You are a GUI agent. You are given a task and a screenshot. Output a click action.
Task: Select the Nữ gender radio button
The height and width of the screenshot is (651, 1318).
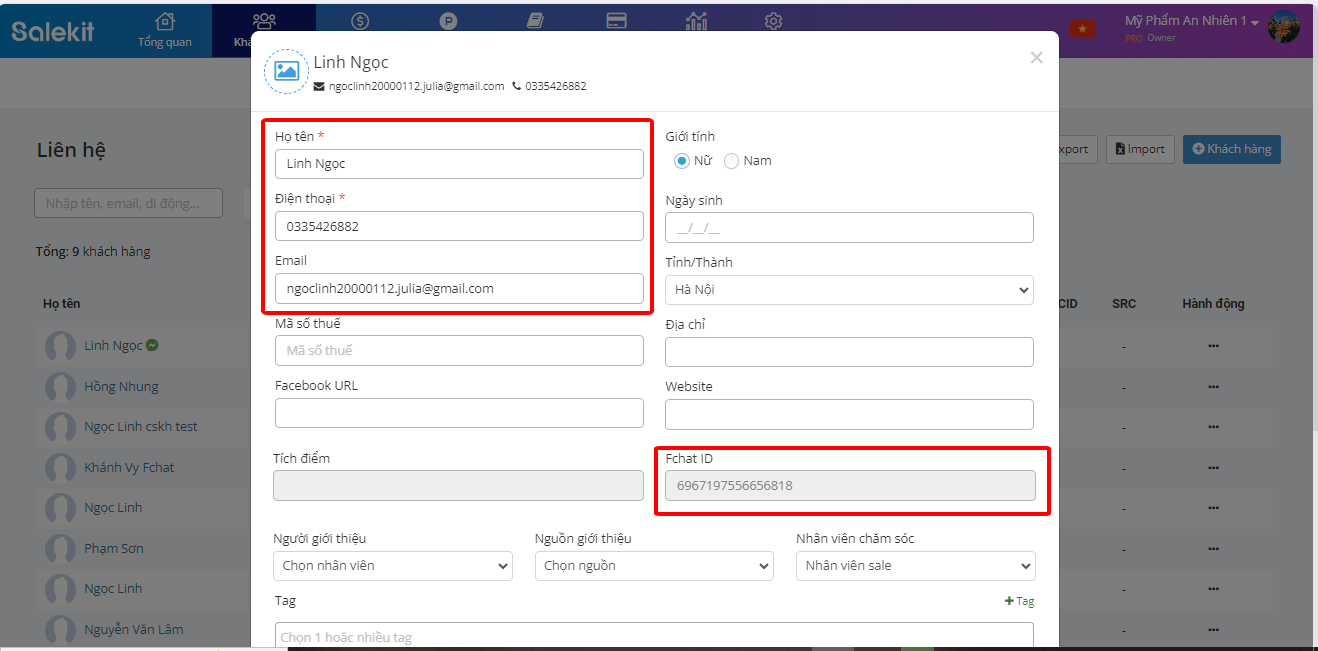682,161
